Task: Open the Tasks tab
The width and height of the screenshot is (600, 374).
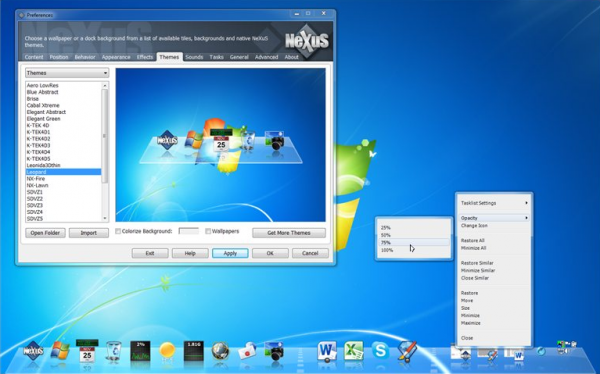Action: tap(216, 57)
